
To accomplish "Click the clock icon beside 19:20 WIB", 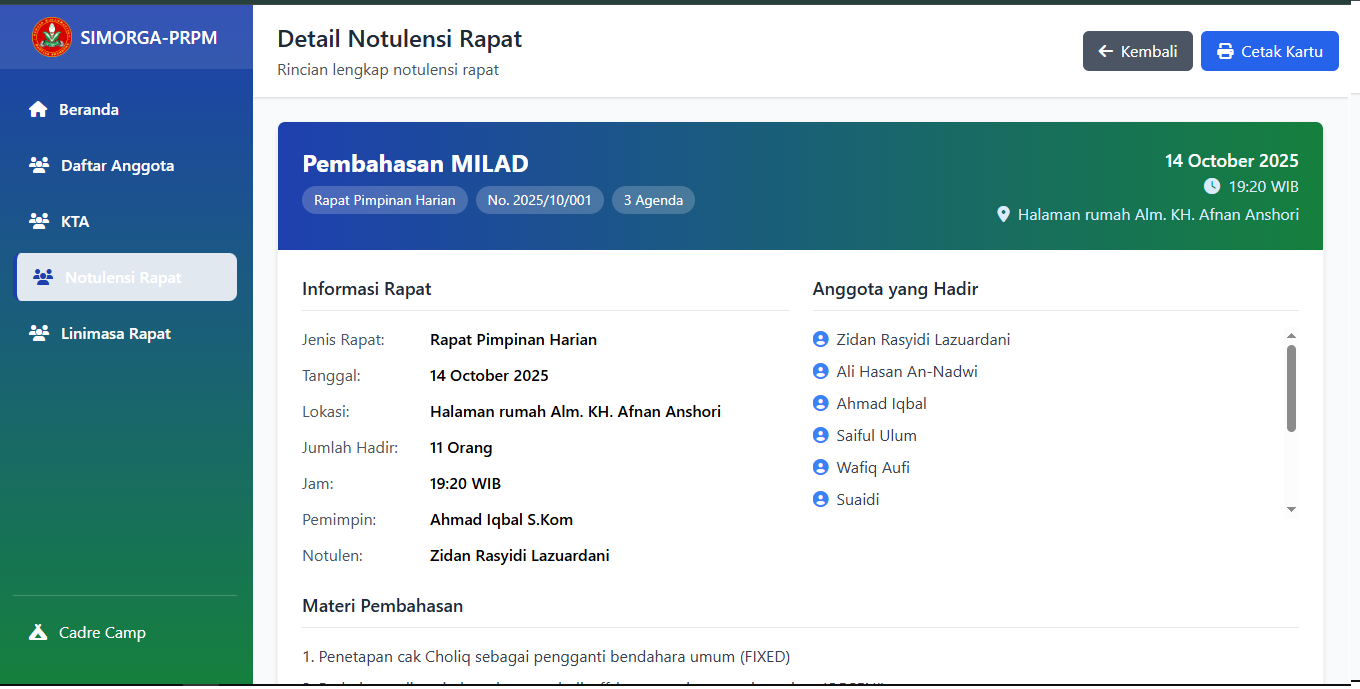I will [x=1212, y=187].
